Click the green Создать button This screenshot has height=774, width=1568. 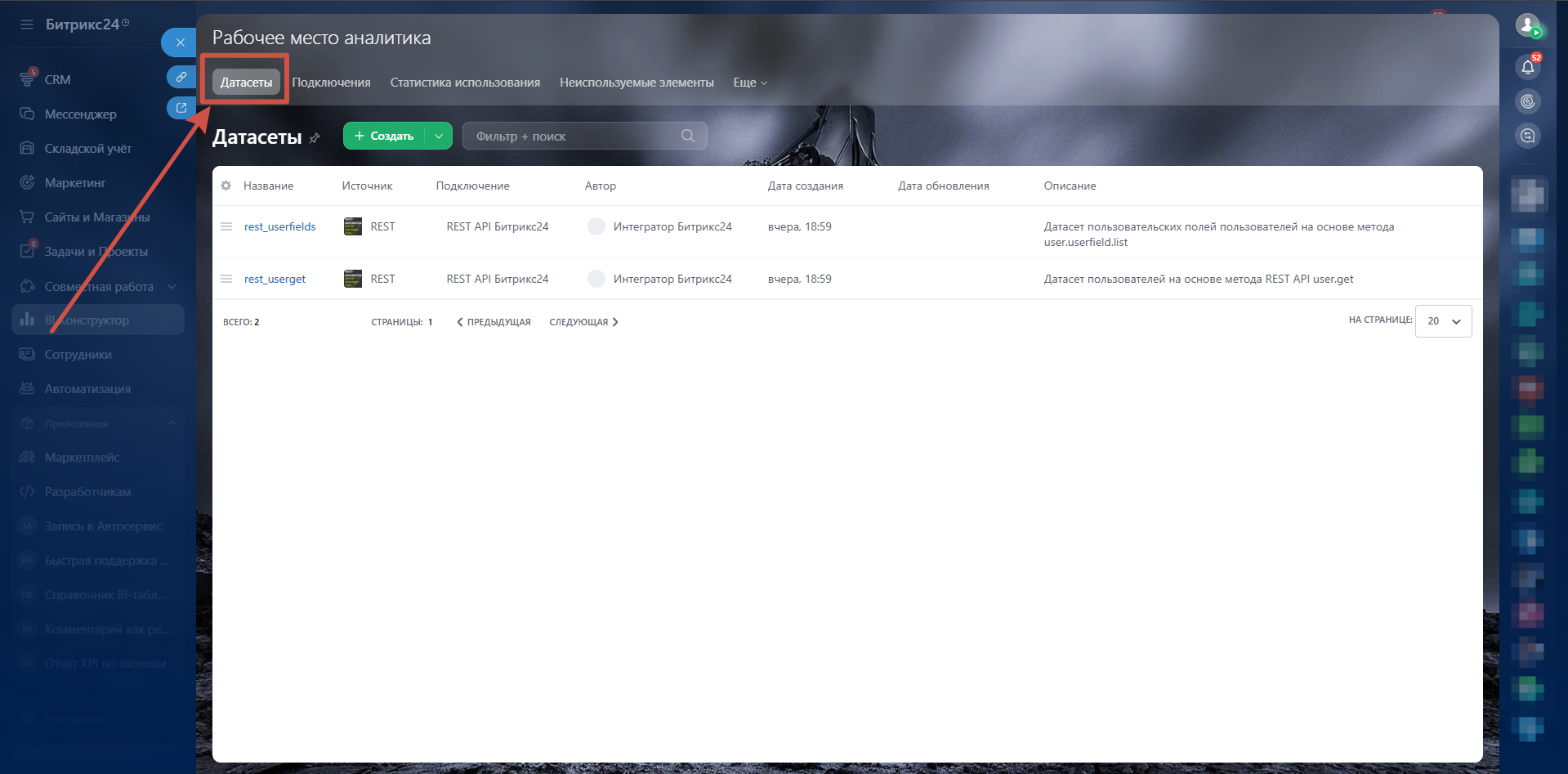click(384, 136)
